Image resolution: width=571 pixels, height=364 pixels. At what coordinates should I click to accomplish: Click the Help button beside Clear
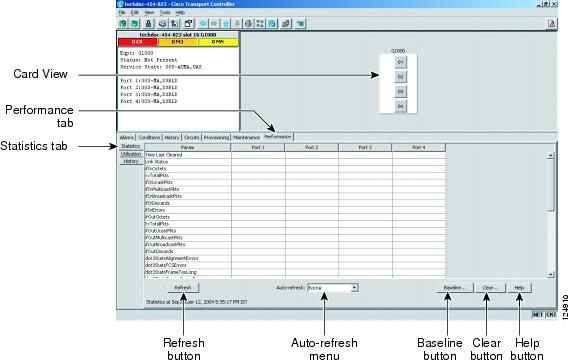(519, 288)
